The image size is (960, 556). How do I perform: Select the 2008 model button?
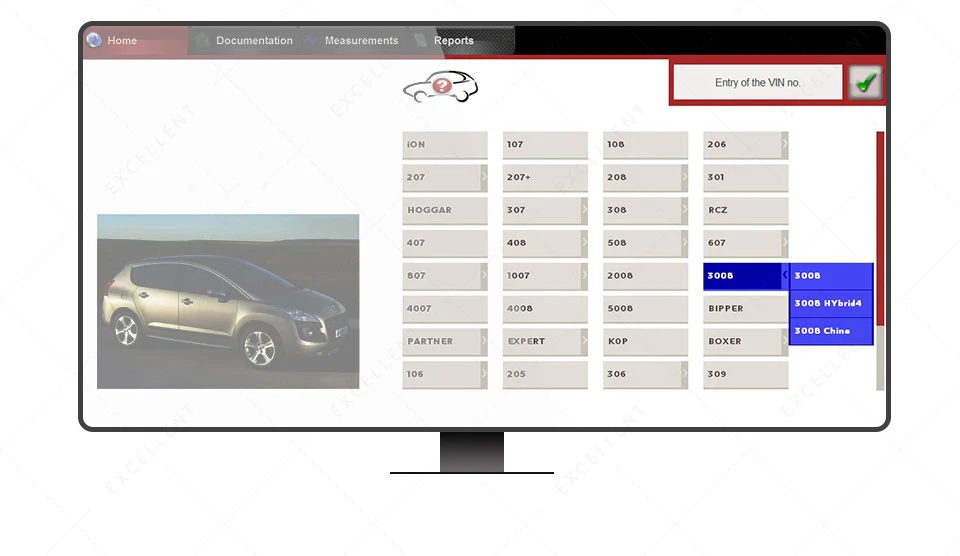coord(645,276)
